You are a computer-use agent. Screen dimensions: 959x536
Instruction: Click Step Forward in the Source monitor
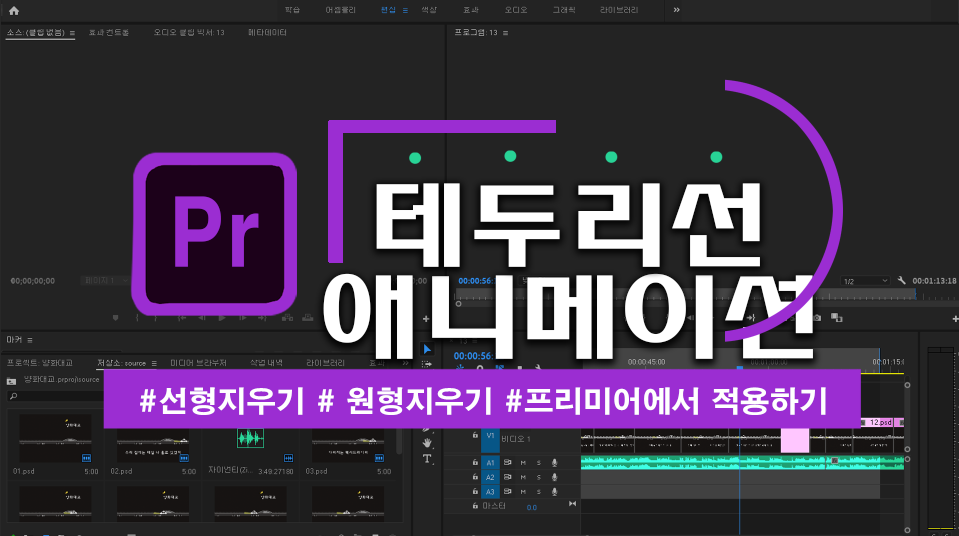point(242,318)
